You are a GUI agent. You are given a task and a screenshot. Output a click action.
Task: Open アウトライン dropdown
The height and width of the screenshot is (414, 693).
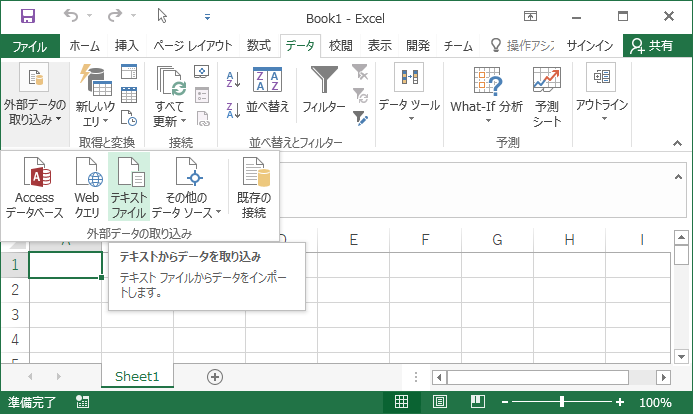click(x=602, y=93)
